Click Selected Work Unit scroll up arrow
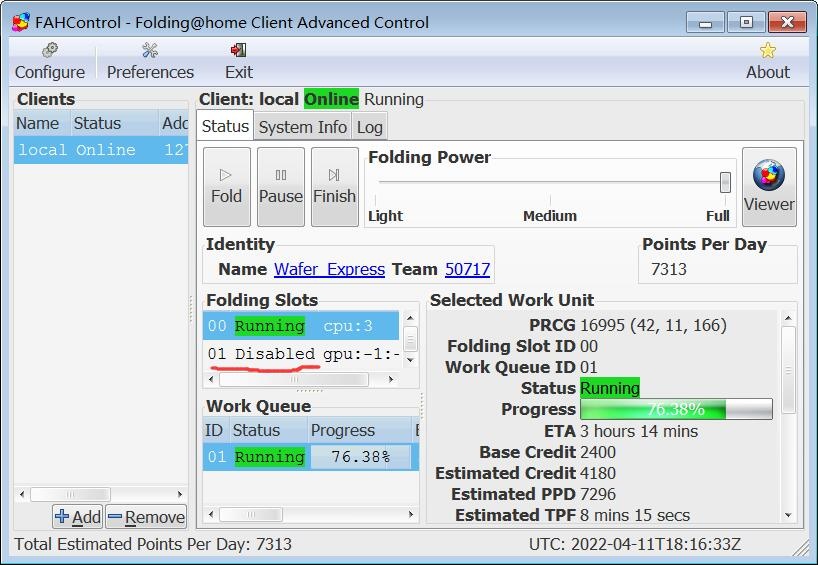818x565 pixels. (788, 318)
